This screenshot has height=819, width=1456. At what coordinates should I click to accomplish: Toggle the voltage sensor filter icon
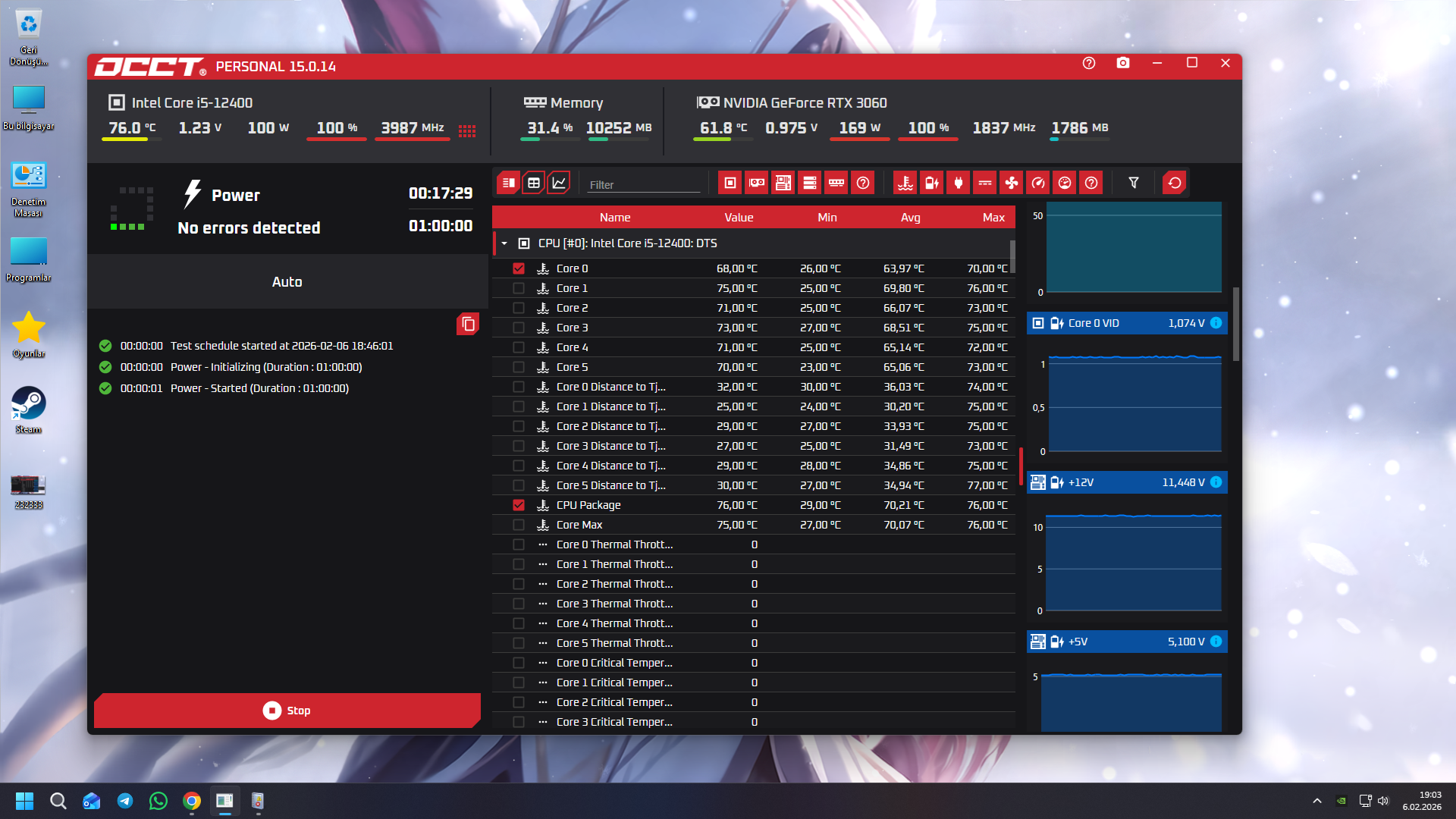click(931, 183)
